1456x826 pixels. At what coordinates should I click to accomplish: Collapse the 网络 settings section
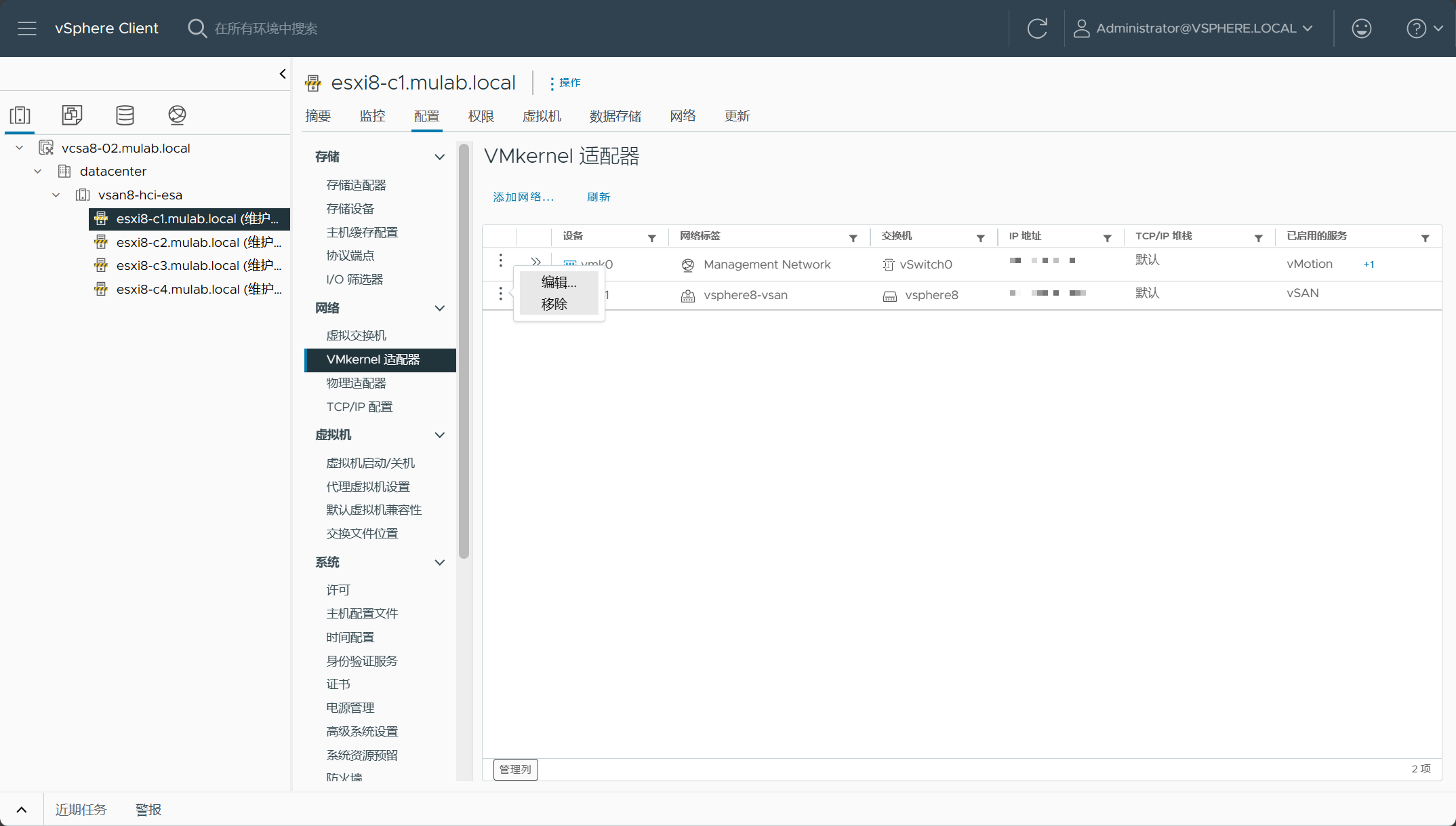pos(439,308)
